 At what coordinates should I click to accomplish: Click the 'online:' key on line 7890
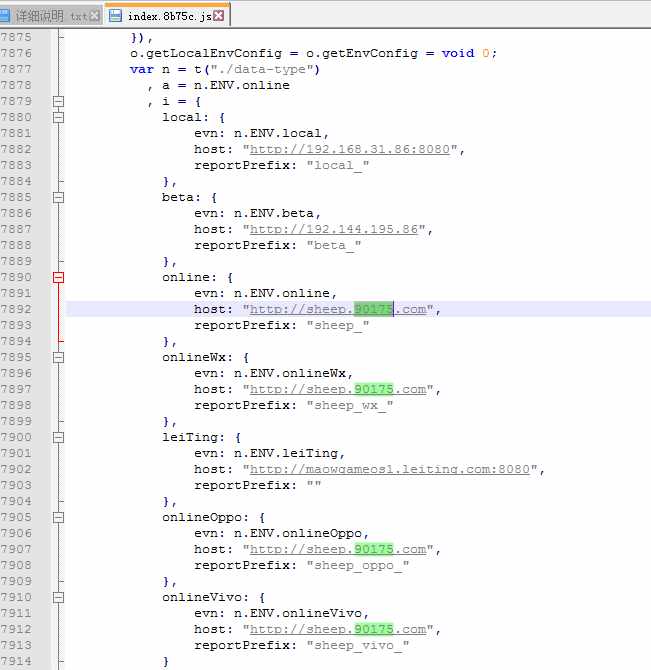coord(187,277)
